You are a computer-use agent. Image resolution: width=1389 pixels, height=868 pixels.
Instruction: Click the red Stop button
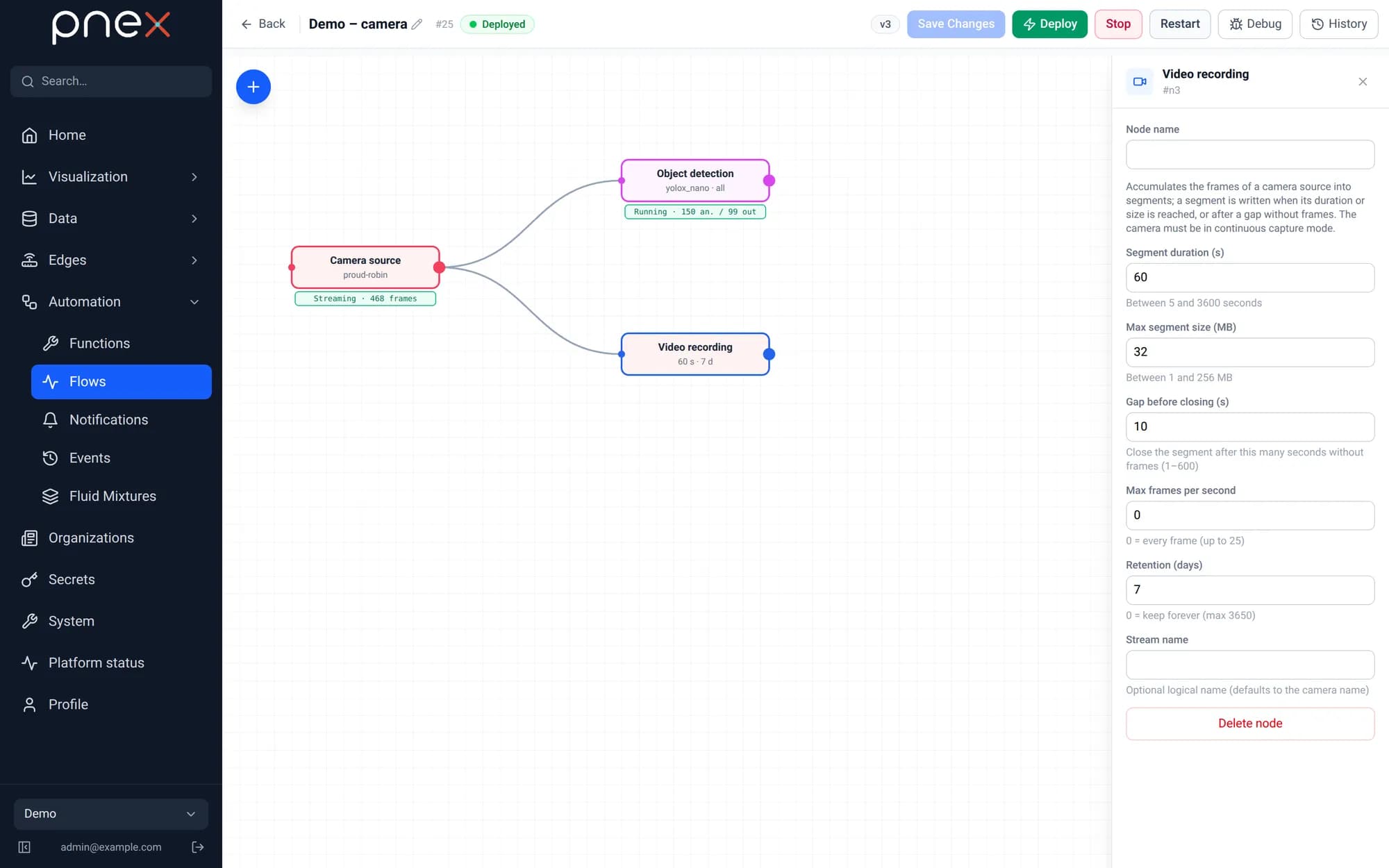(1118, 24)
